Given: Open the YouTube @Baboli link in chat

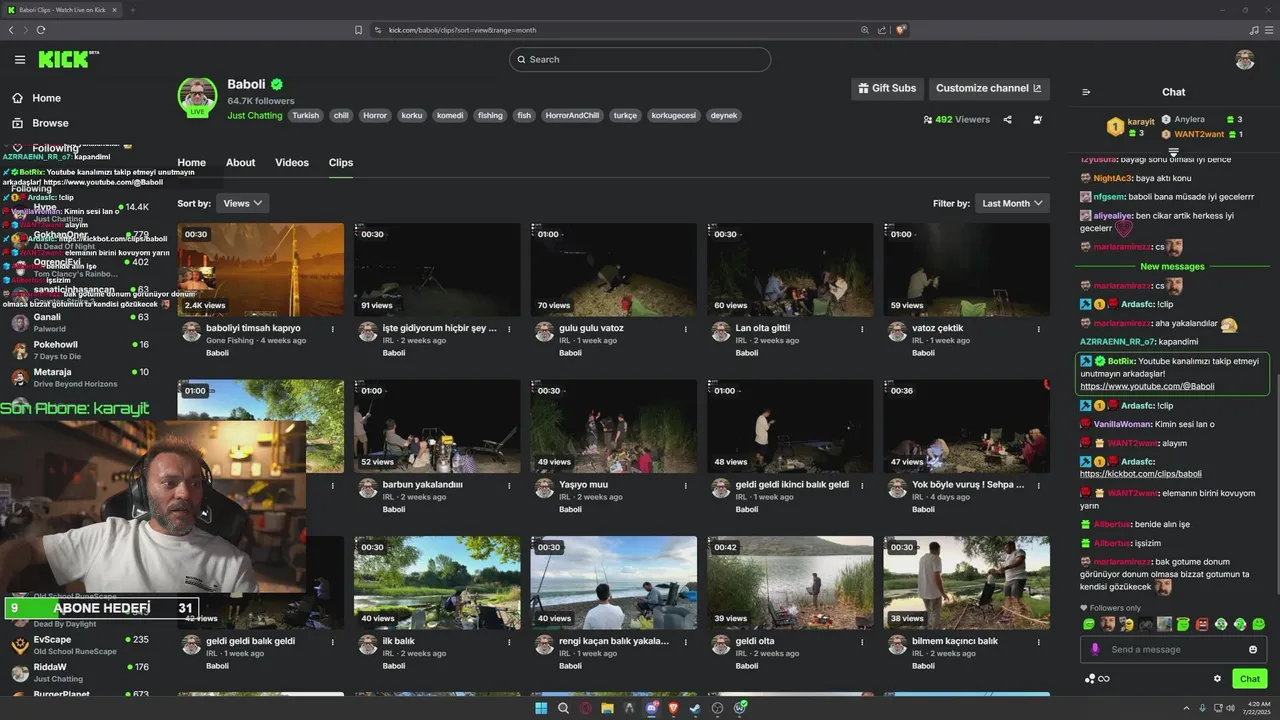Looking at the screenshot, I should click(x=1147, y=386).
